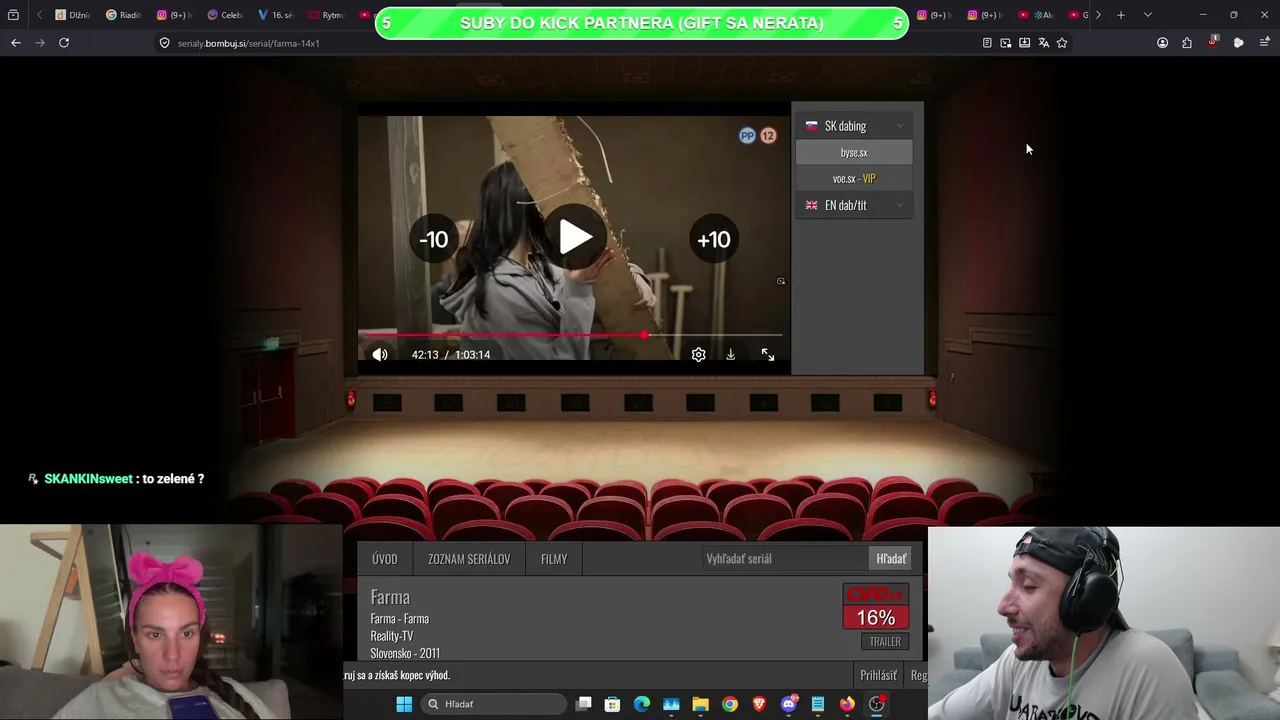The width and height of the screenshot is (1280, 720).
Task: Open the FILMY menu item
Action: click(554, 559)
